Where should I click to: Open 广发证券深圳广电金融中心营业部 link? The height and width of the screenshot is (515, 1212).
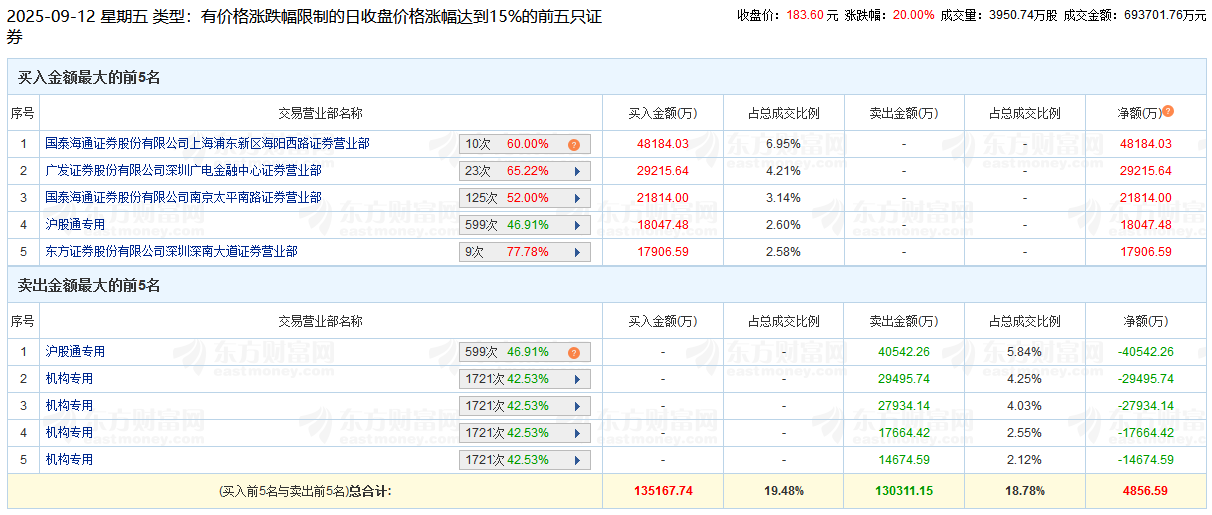click(184, 171)
